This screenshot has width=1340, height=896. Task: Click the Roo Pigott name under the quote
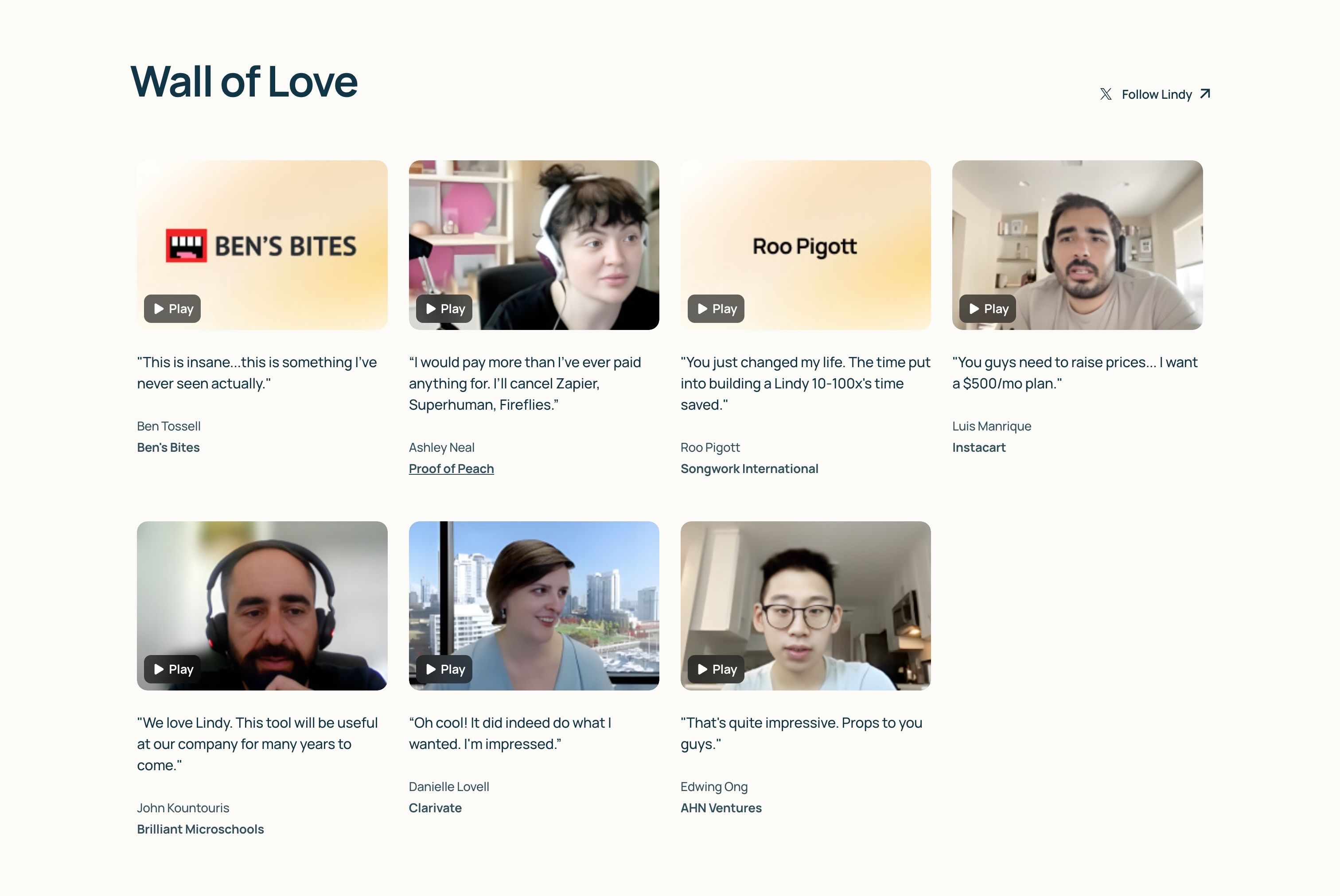[710, 447]
